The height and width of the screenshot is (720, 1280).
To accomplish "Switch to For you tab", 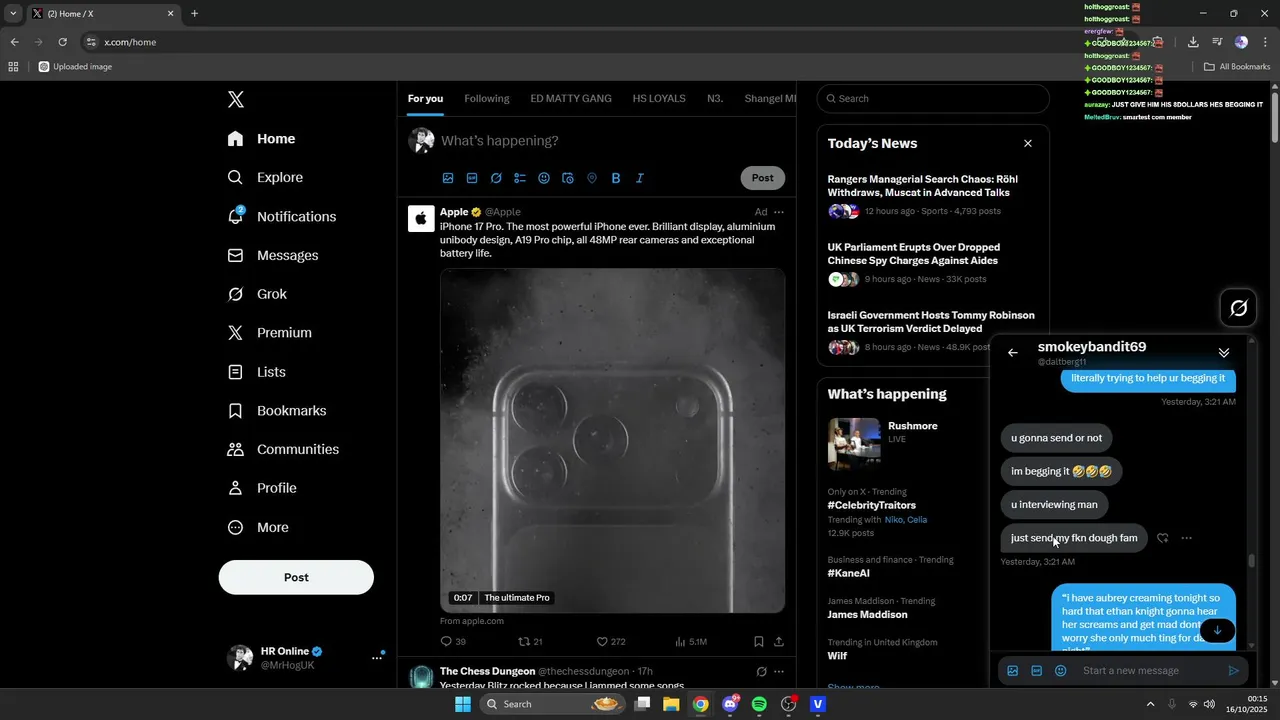I will 425,99.
